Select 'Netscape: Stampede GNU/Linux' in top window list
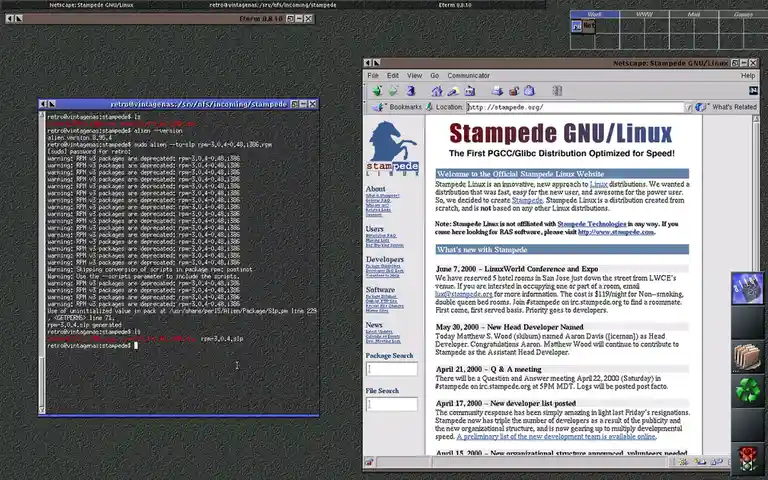The height and width of the screenshot is (480, 768). click(91, 5)
